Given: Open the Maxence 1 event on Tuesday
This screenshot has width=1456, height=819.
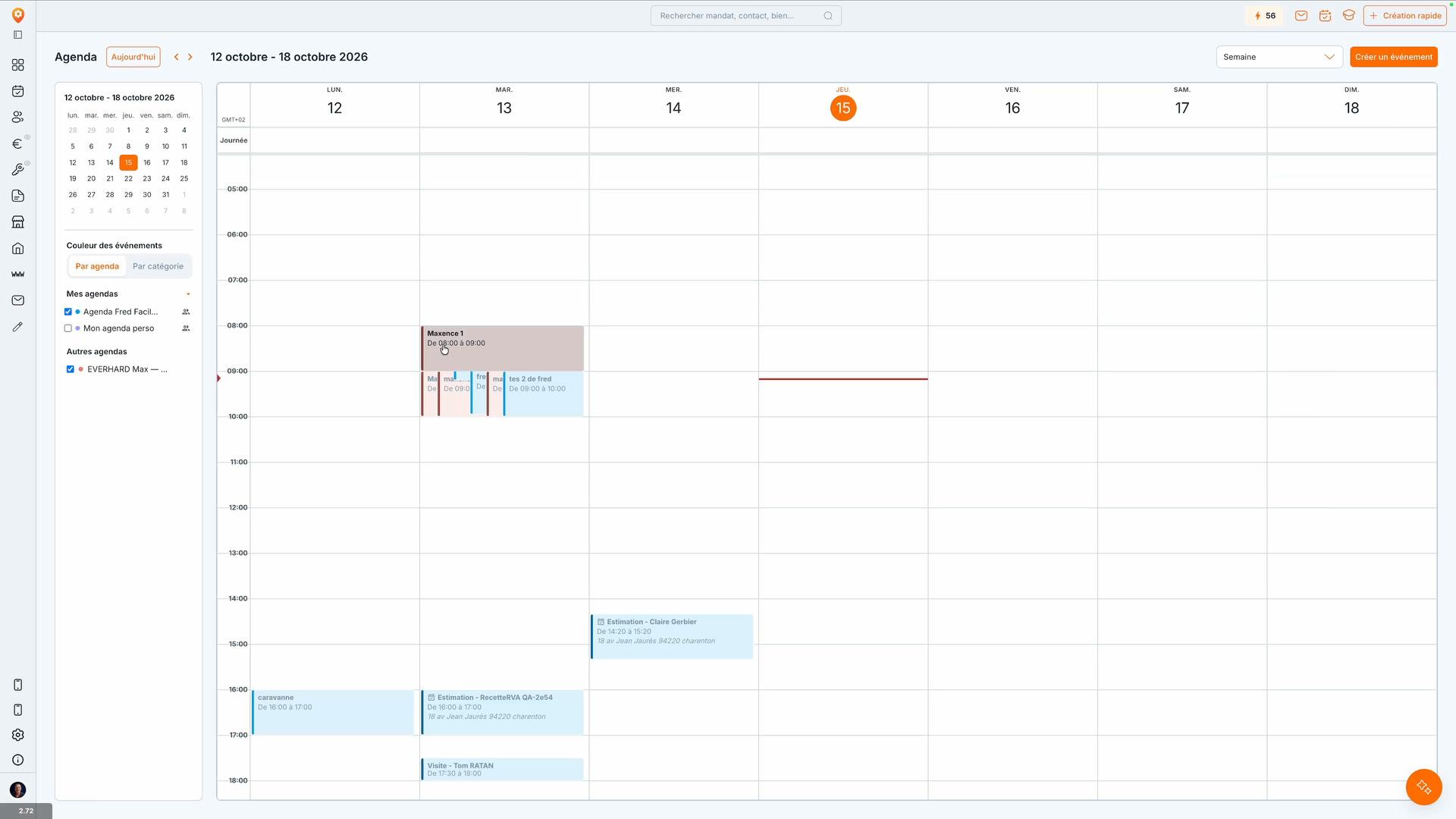Looking at the screenshot, I should point(502,348).
